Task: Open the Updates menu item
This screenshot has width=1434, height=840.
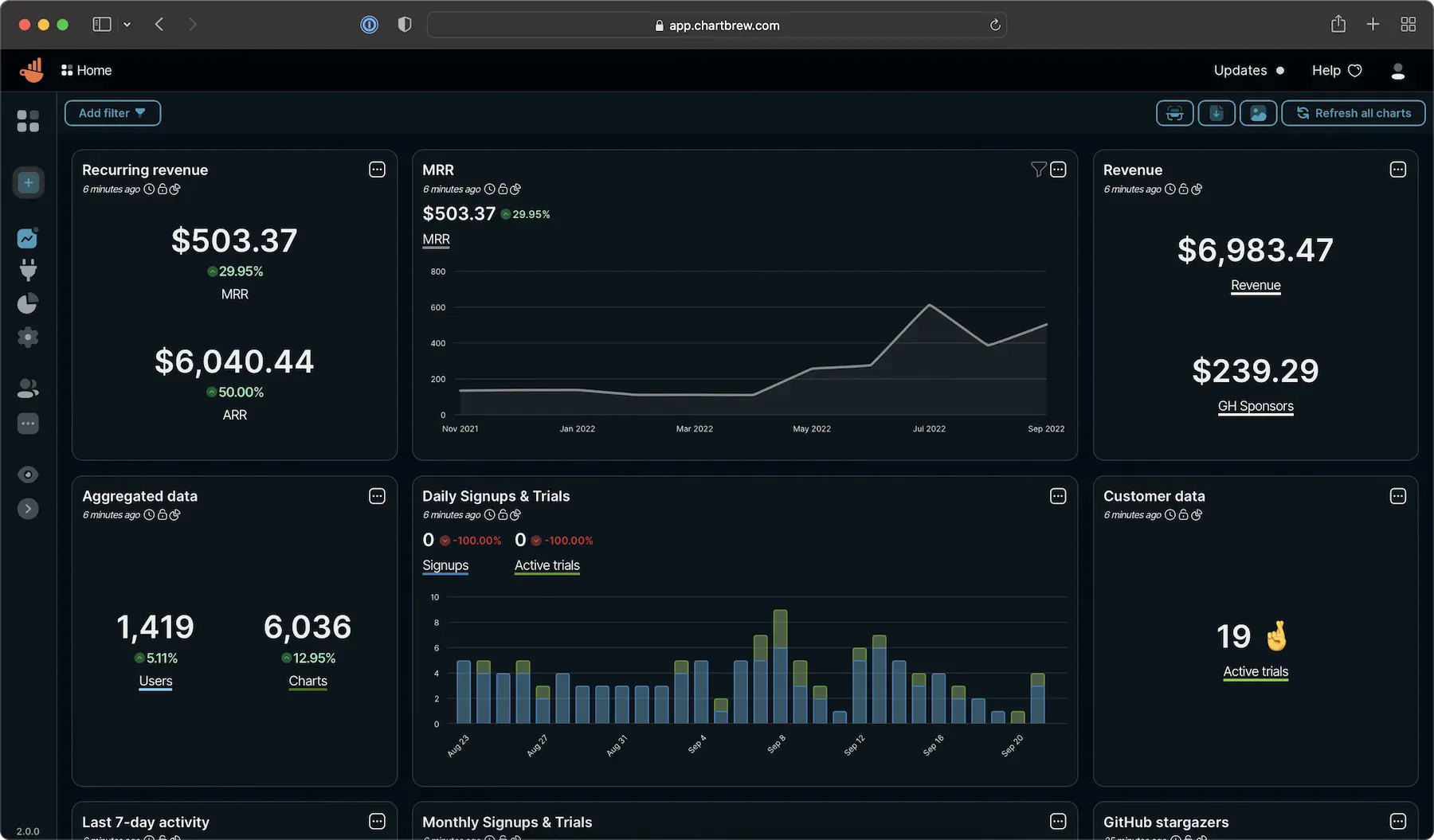Action: pyautogui.click(x=1248, y=70)
